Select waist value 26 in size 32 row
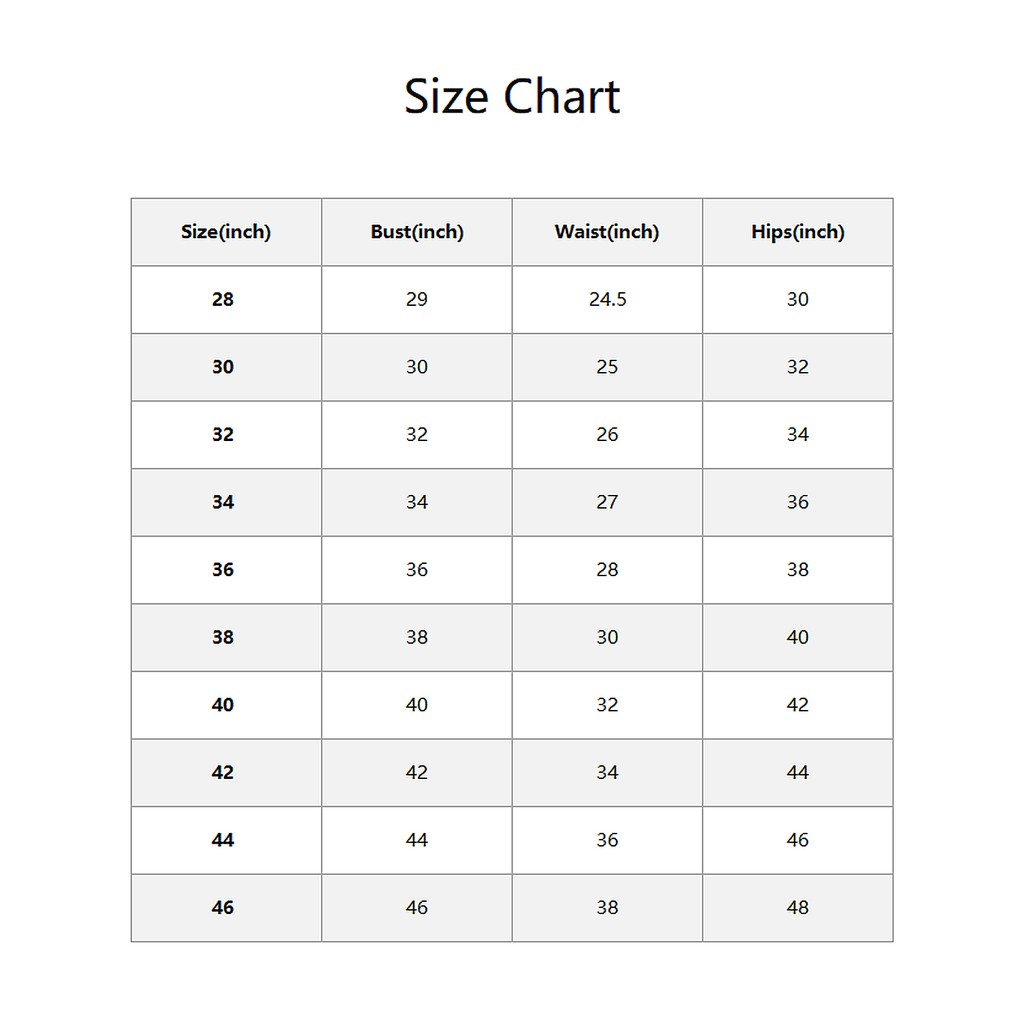 607,434
